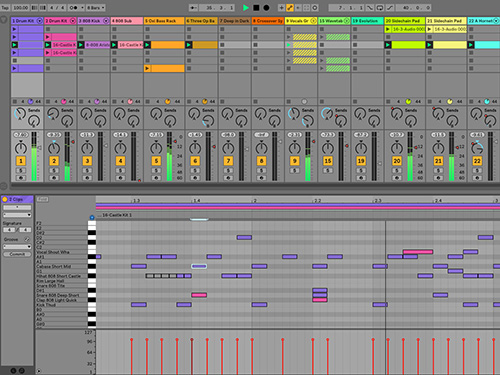Select the 5 Oxi Bass Rack track header
The width and height of the screenshot is (500, 375).
pos(164,21)
